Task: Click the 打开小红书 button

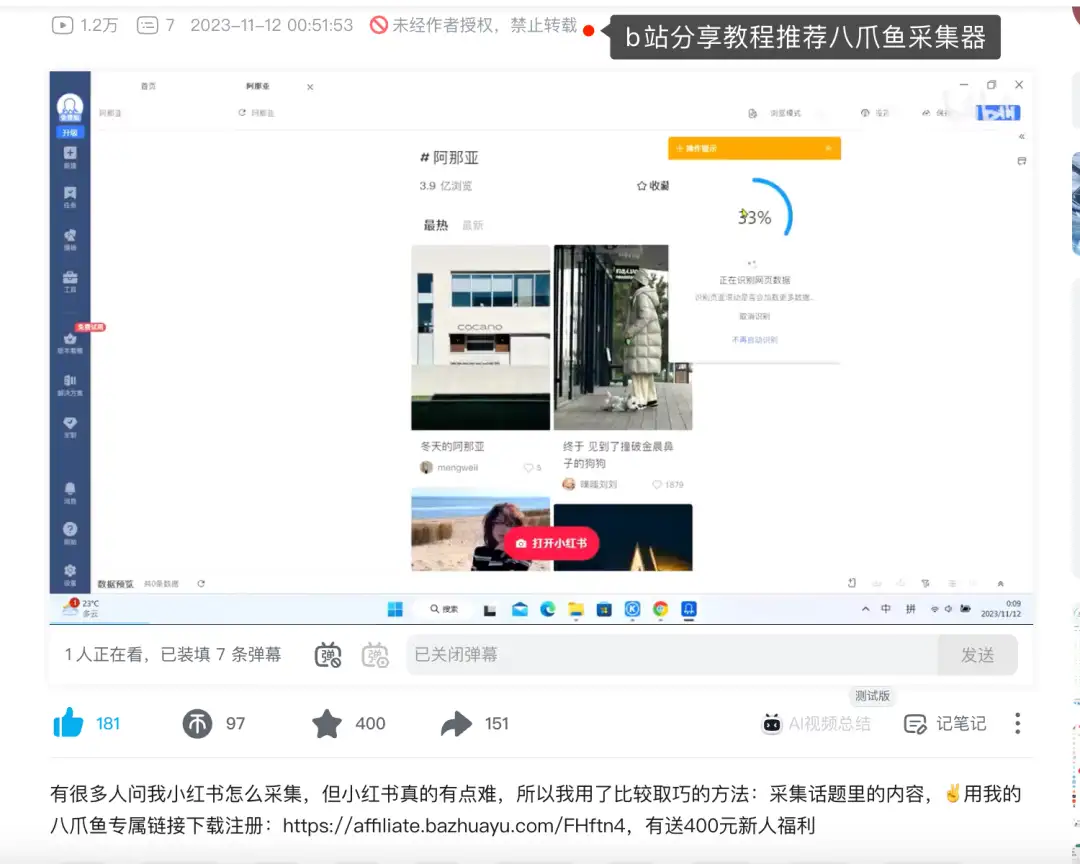Action: pyautogui.click(x=552, y=543)
